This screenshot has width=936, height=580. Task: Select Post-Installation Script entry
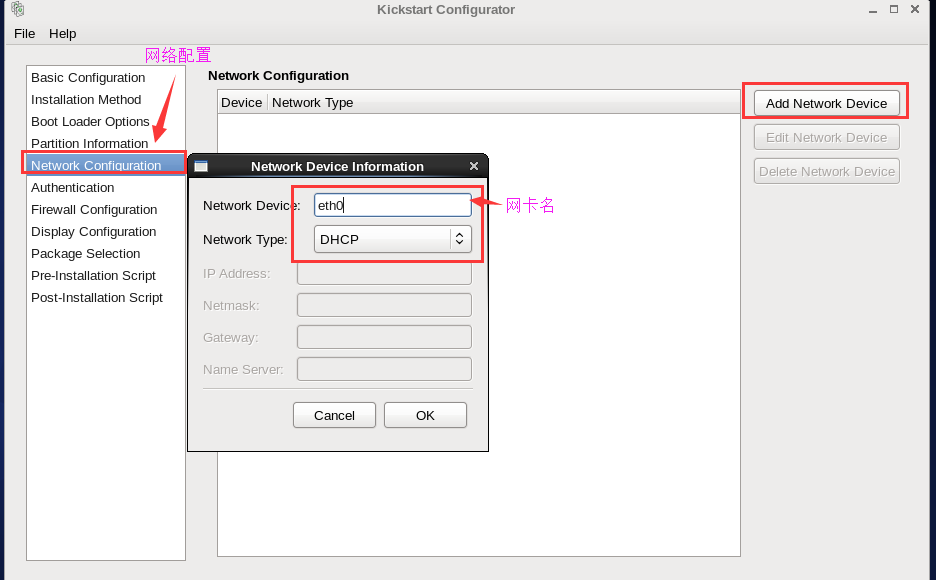coord(106,298)
